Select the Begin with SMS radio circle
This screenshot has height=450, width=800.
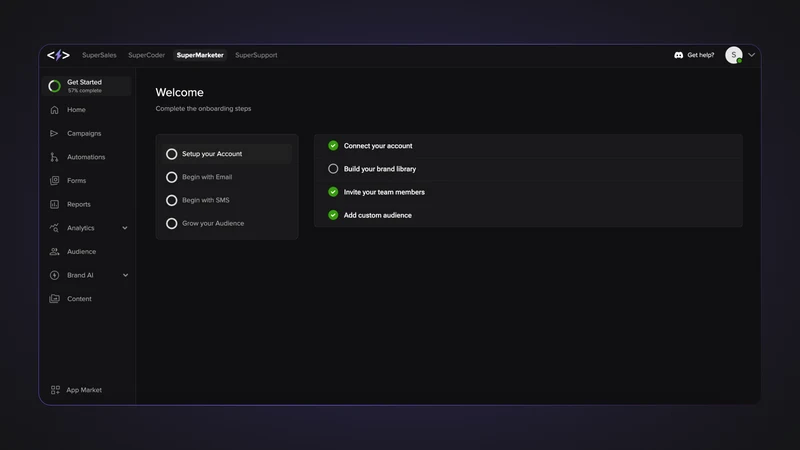point(171,200)
